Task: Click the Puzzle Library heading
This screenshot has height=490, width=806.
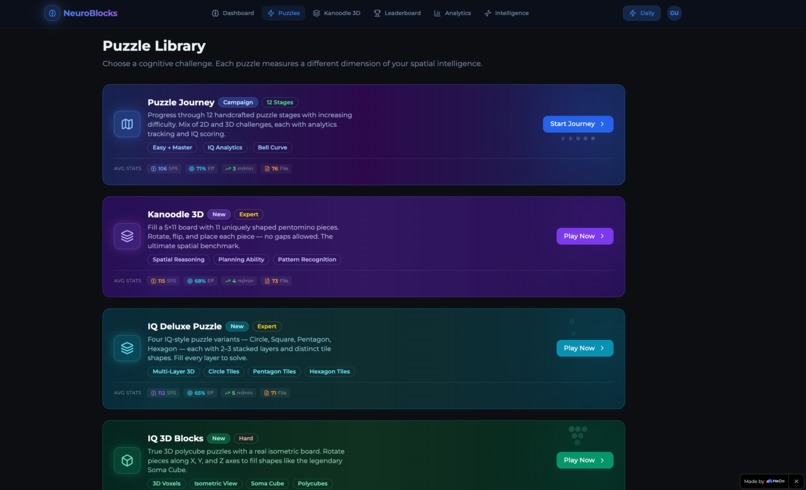Action: [x=154, y=46]
